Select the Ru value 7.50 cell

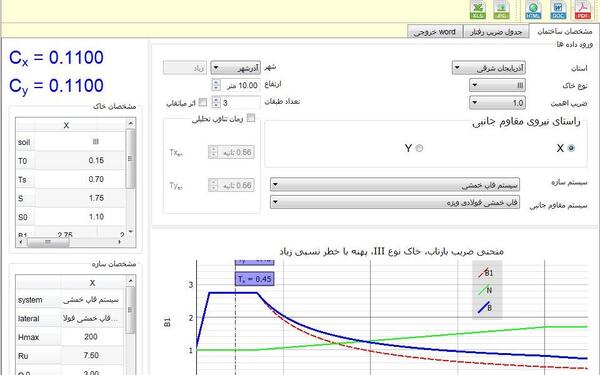tap(93, 355)
